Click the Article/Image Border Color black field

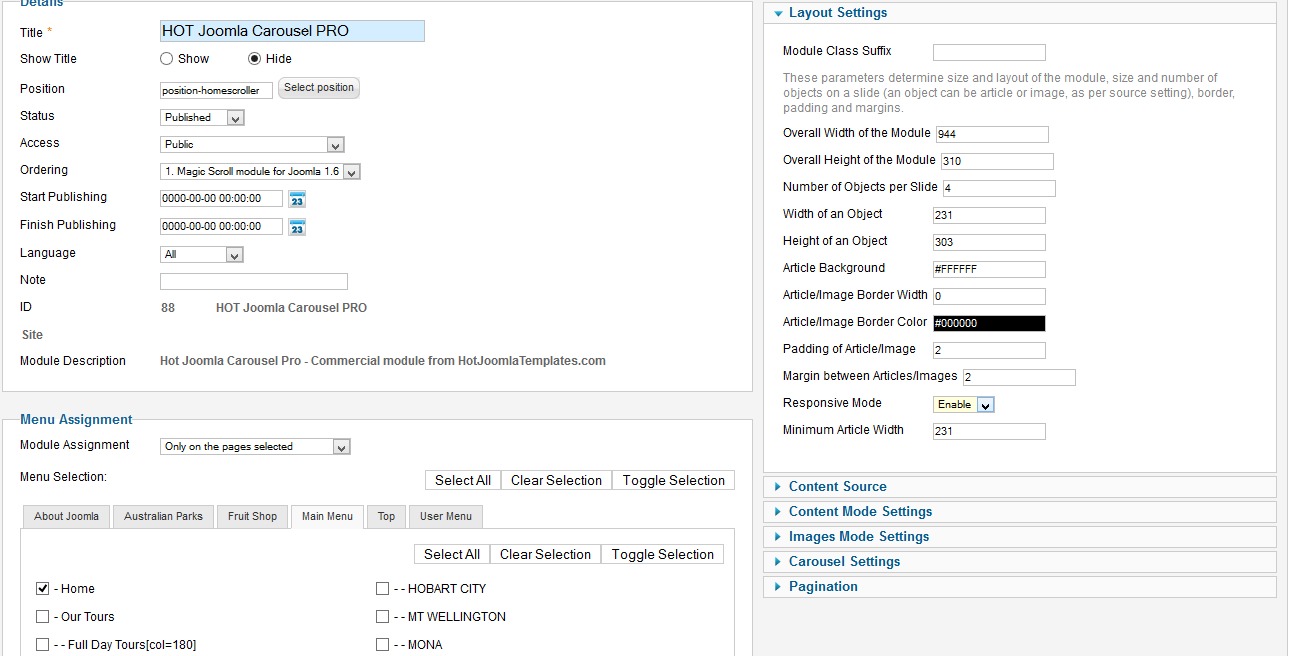point(989,324)
